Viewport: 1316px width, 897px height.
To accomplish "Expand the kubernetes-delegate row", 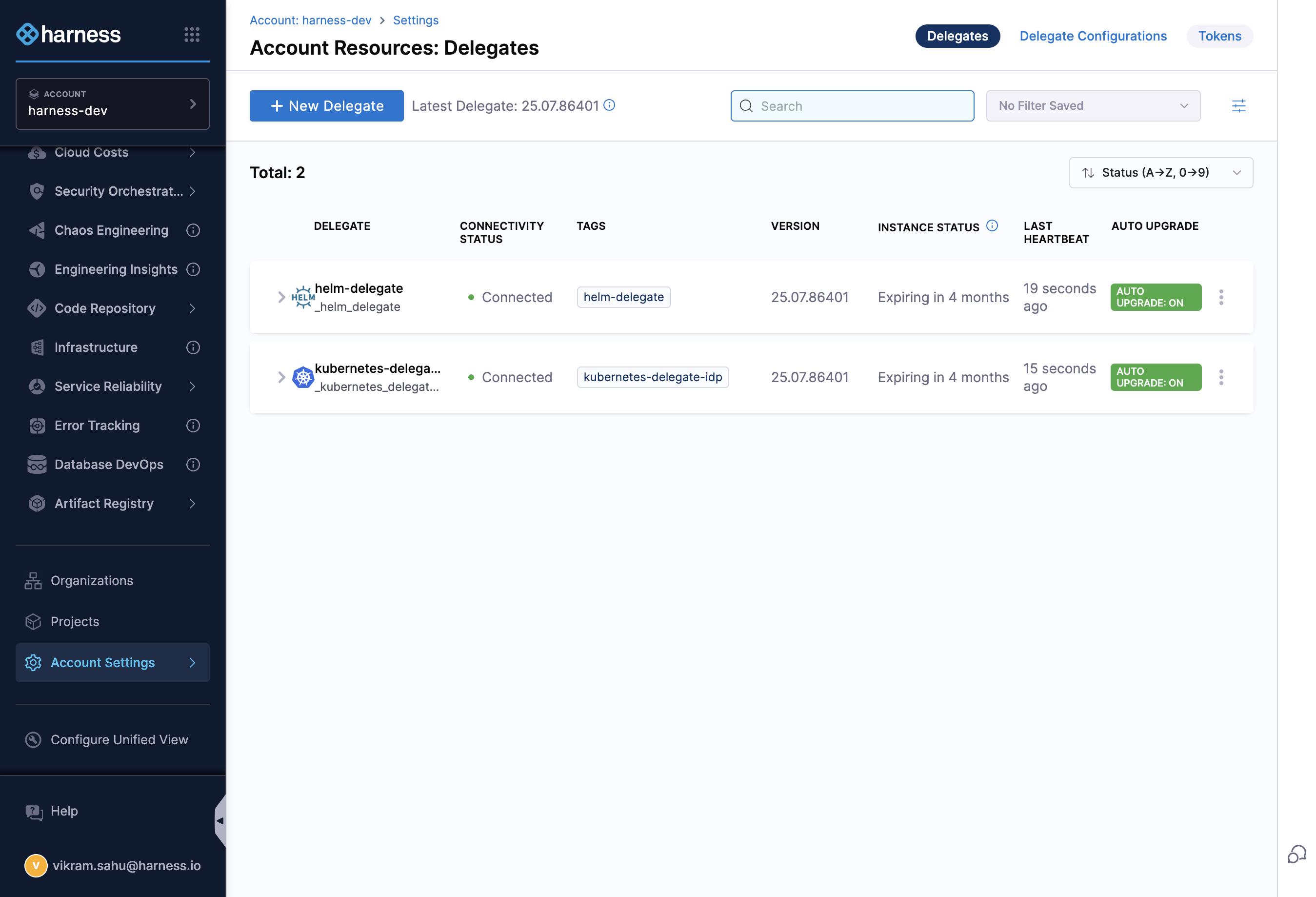I will (281, 377).
